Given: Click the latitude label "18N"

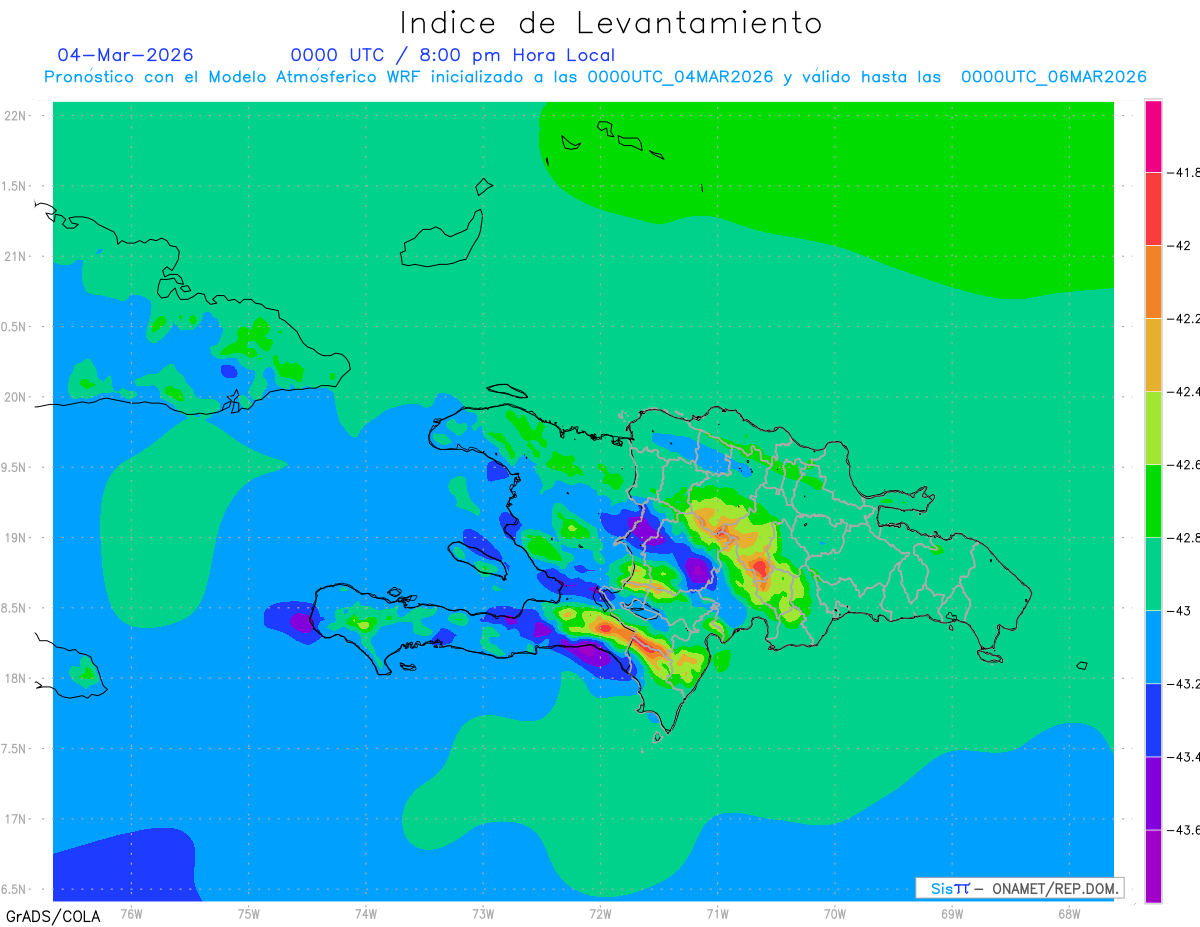Looking at the screenshot, I should tap(16, 678).
